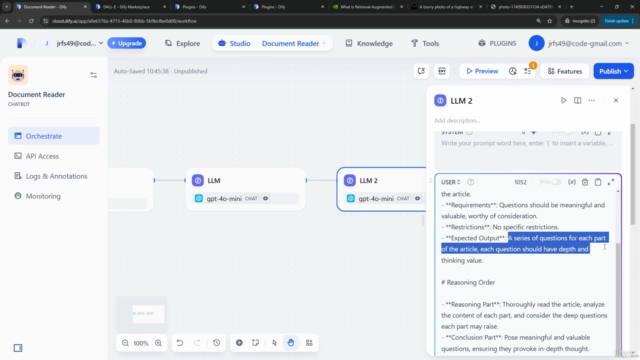This screenshot has height=360, width=640.
Task: Switch to hand pan mode
Action: point(291,343)
